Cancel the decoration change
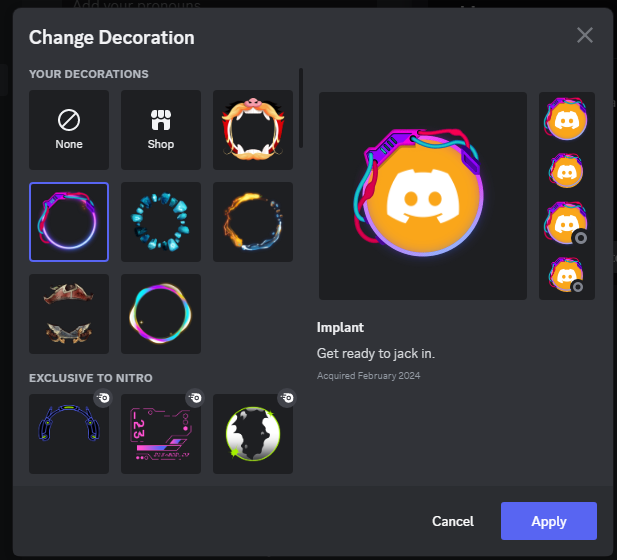 tap(453, 521)
